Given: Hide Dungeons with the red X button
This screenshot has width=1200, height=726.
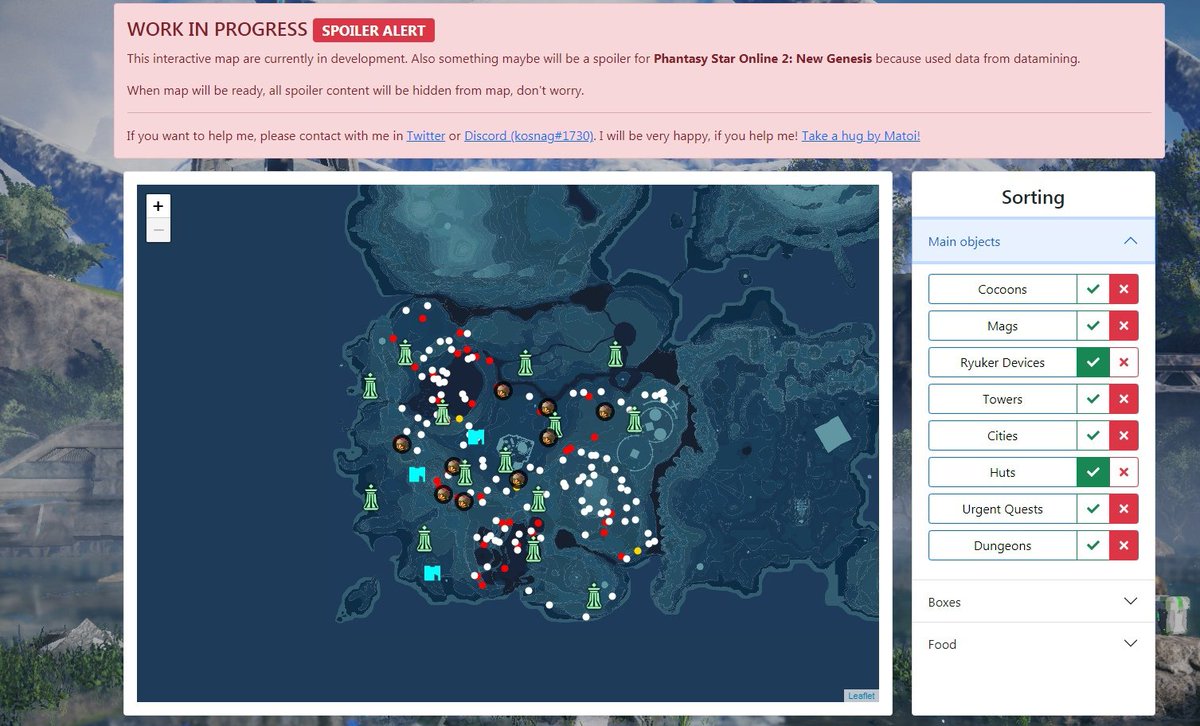Looking at the screenshot, I should pos(1123,546).
